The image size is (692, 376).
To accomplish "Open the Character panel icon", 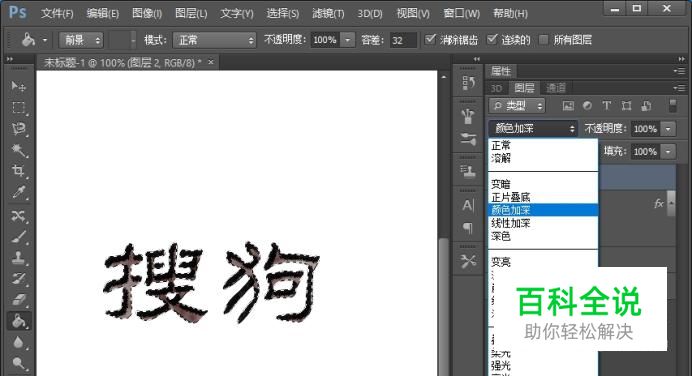I will (468, 205).
